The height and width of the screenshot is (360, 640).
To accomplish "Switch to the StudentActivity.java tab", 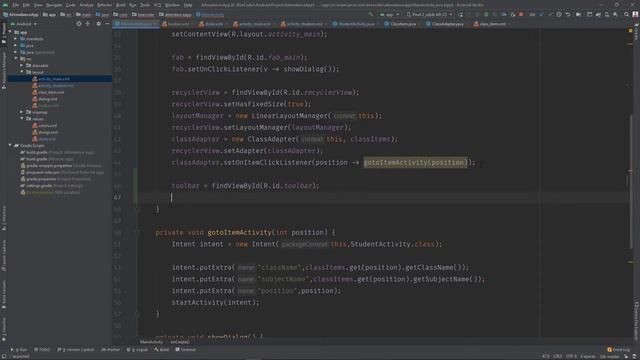I will click(353, 24).
